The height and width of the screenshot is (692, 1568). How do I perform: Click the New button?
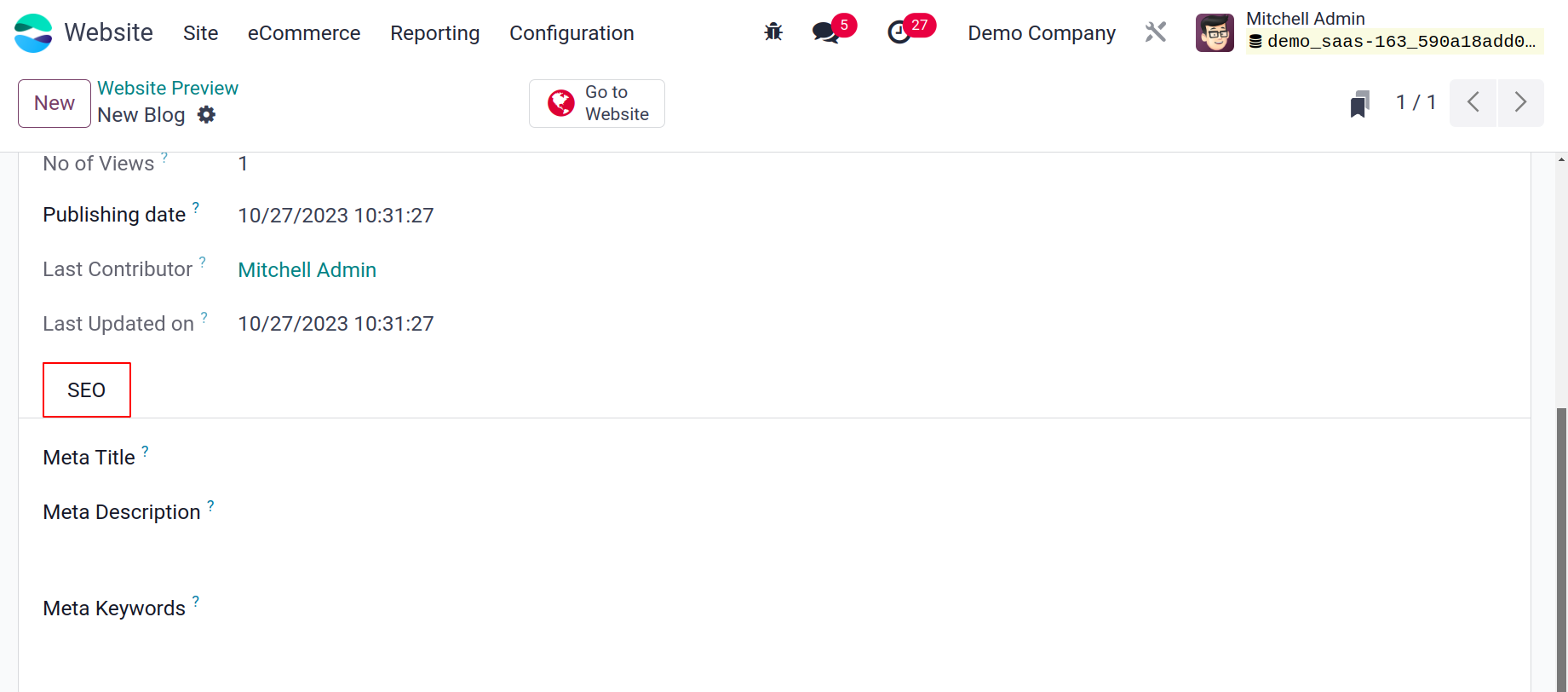pyautogui.click(x=55, y=103)
